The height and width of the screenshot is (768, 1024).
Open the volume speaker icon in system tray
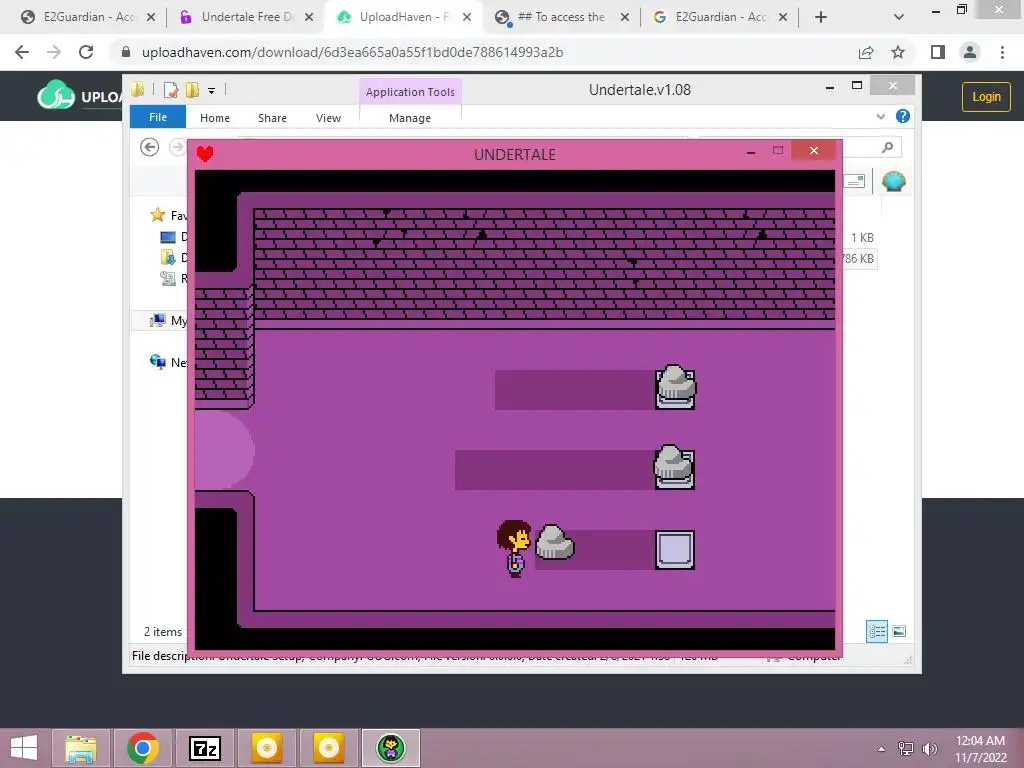(929, 748)
